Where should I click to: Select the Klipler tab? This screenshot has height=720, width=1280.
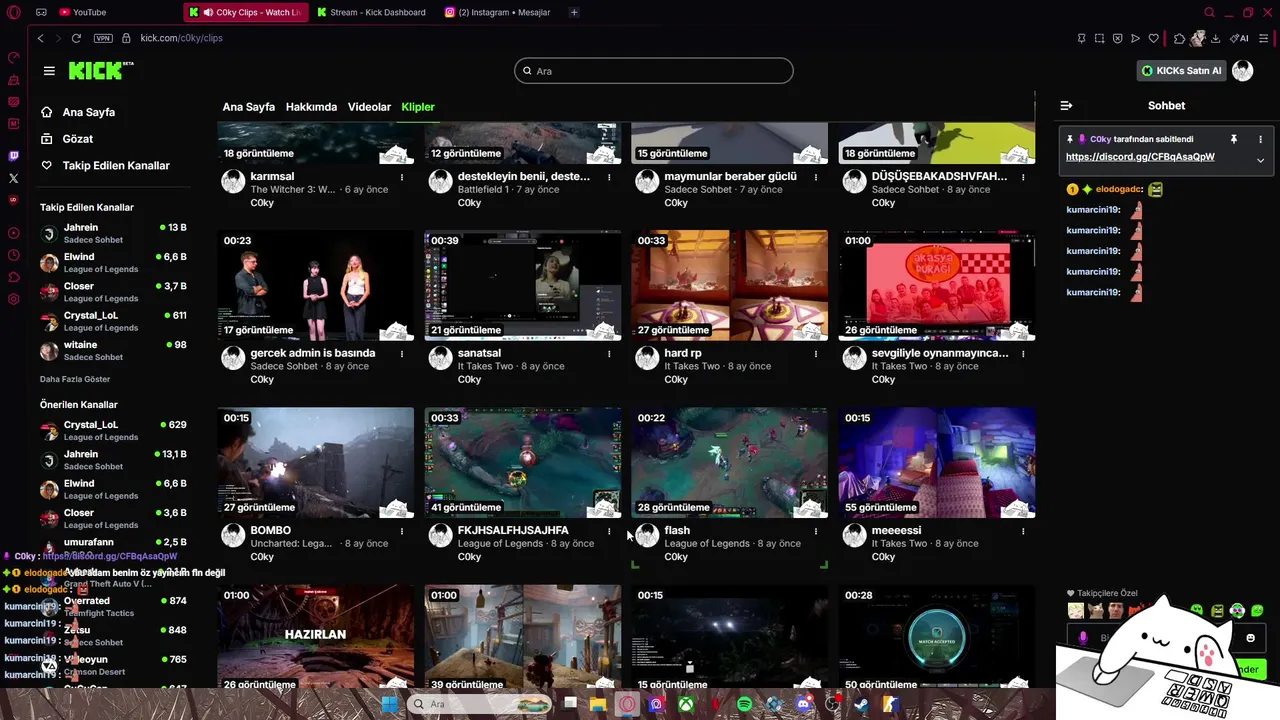pos(418,107)
